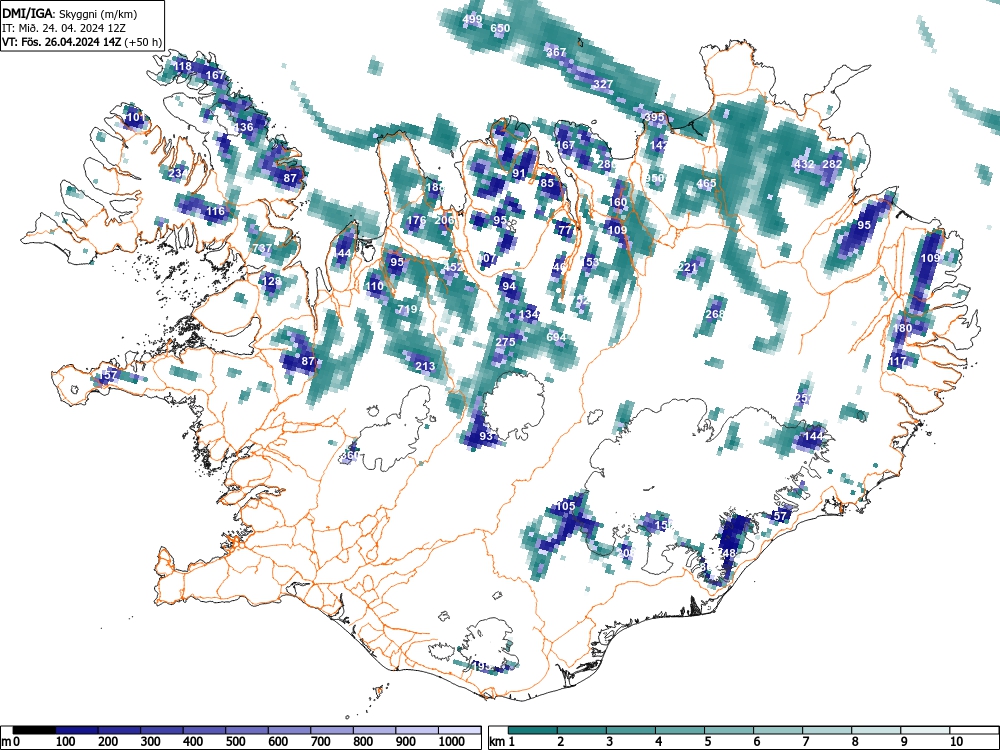This screenshot has width=1000, height=750.
Task: Select the 395 value on the map
Action: tap(654, 117)
